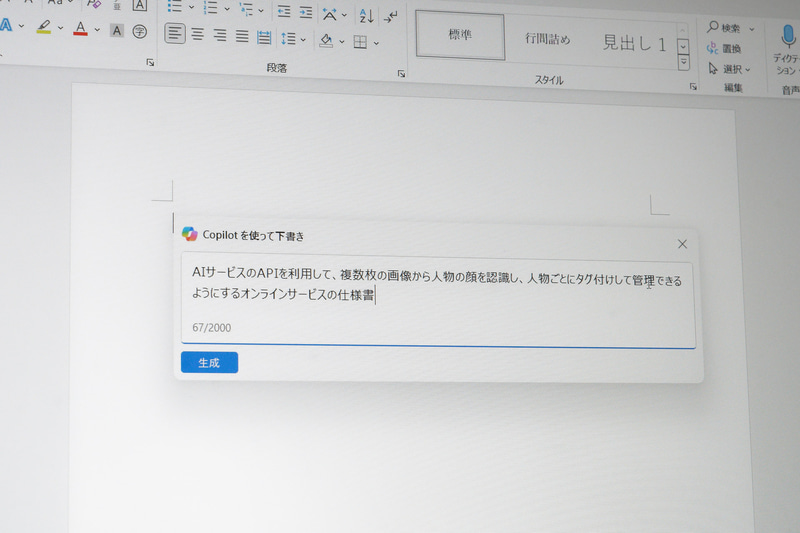Apply the character shading A button

(x=117, y=31)
